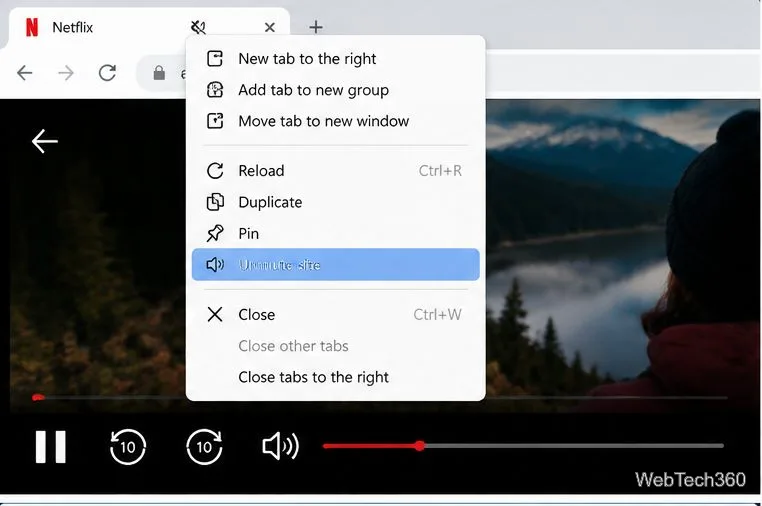The image size is (762, 506).
Task: Click the padlock site info icon
Action: (159, 73)
